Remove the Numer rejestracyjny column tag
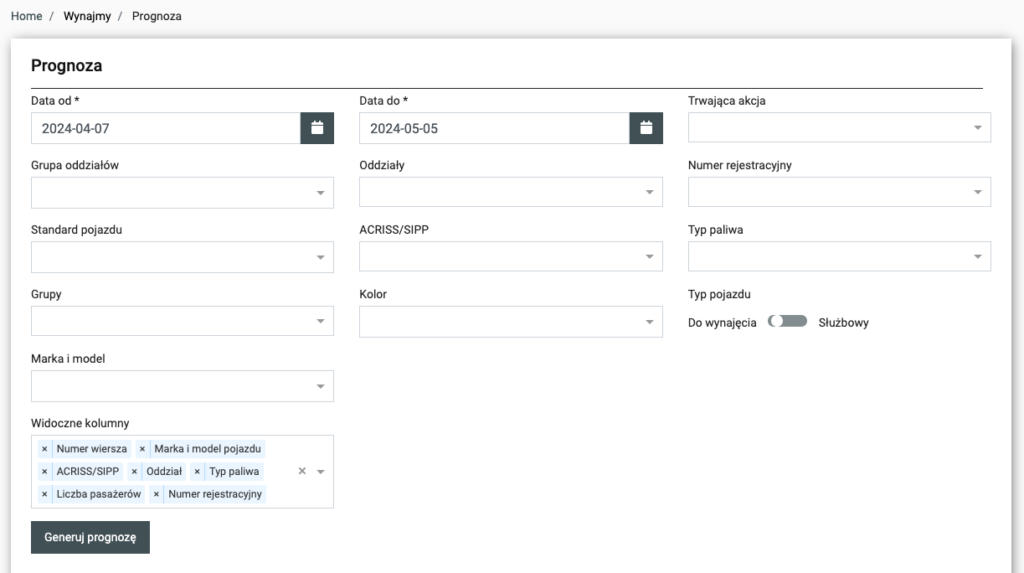Screen dimensions: 1024x573 (156, 494)
